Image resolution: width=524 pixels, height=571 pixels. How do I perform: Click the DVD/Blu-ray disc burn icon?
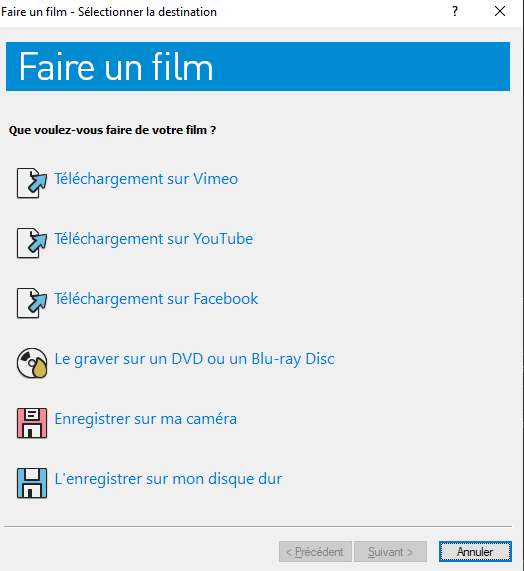[x=32, y=363]
